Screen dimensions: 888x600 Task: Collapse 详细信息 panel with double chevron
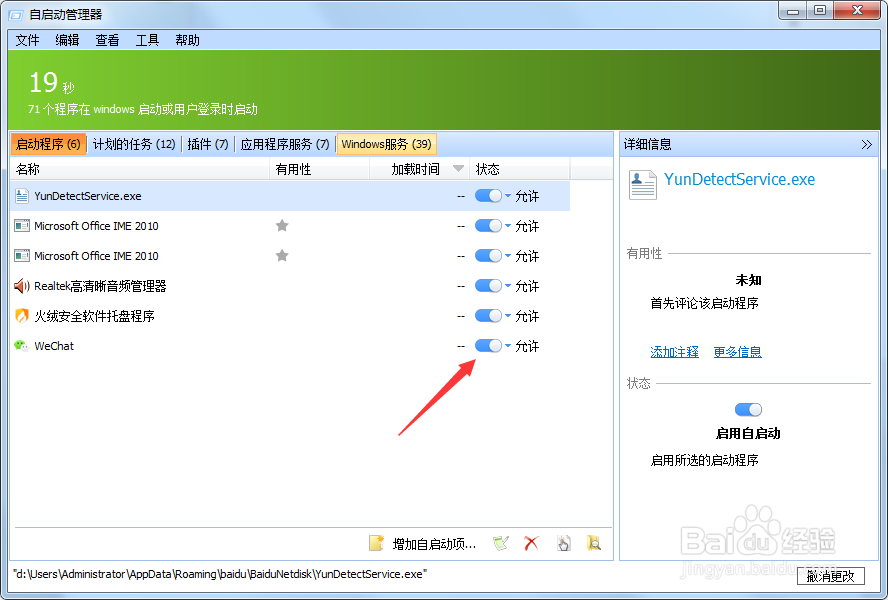[866, 144]
